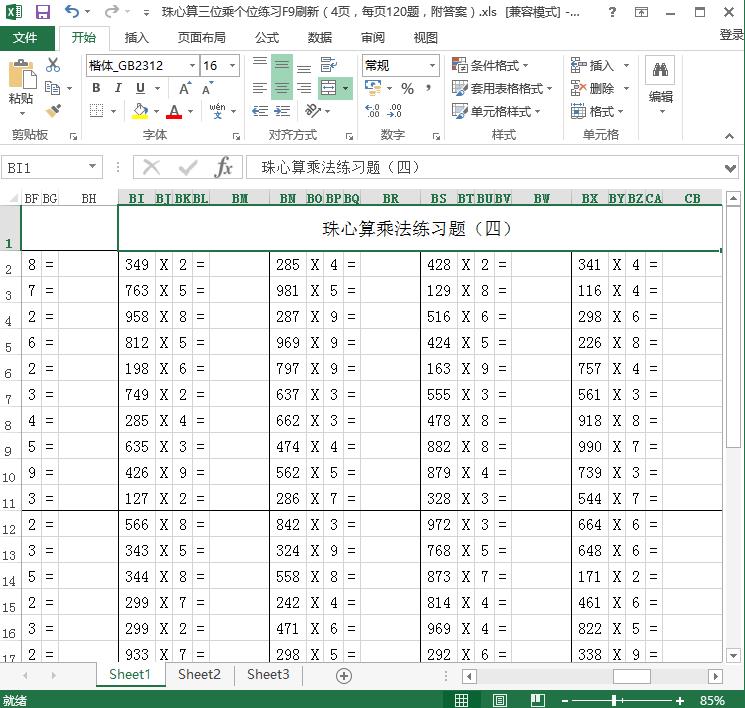Image resolution: width=745 pixels, height=708 pixels.
Task: Adjust the zoom slider in status bar
Action: (x=614, y=700)
